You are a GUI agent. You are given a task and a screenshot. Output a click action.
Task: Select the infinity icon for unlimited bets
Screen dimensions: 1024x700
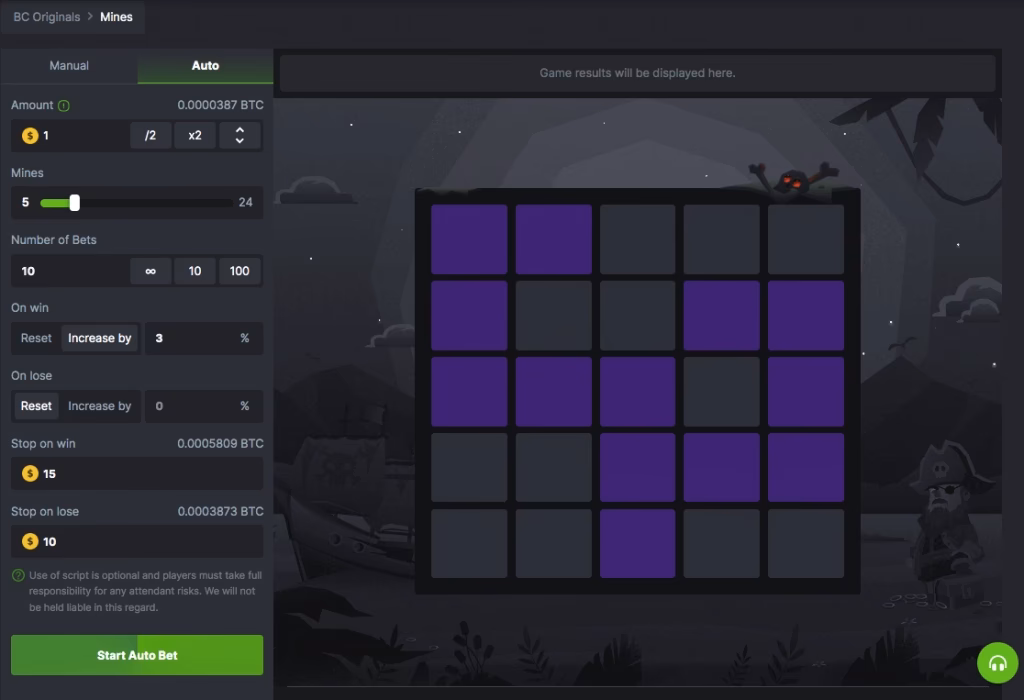151,271
